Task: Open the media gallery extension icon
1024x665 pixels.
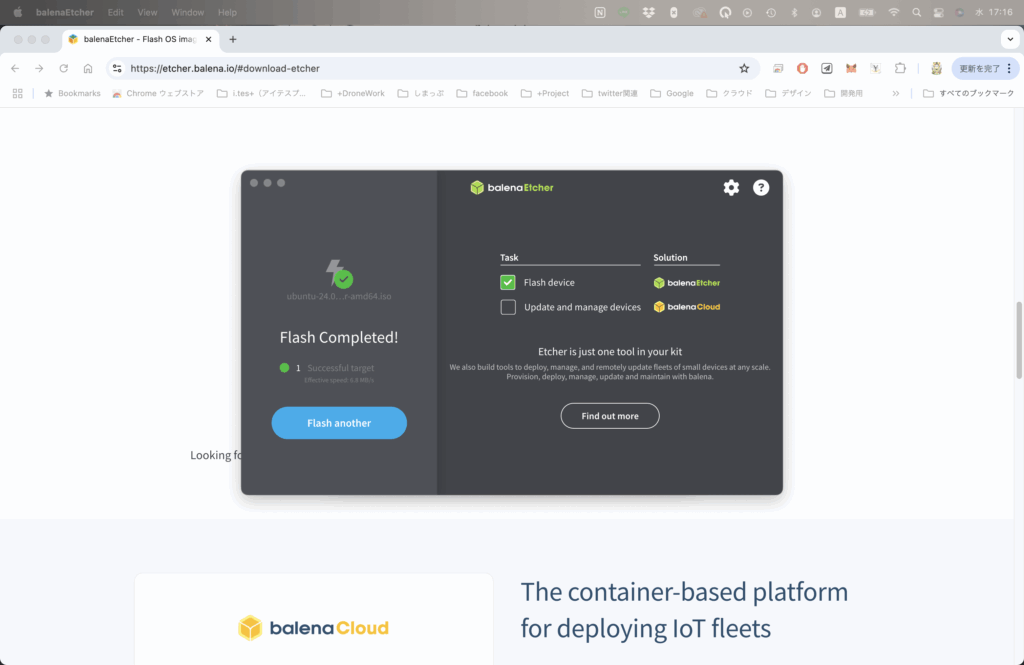Action: tap(778, 68)
